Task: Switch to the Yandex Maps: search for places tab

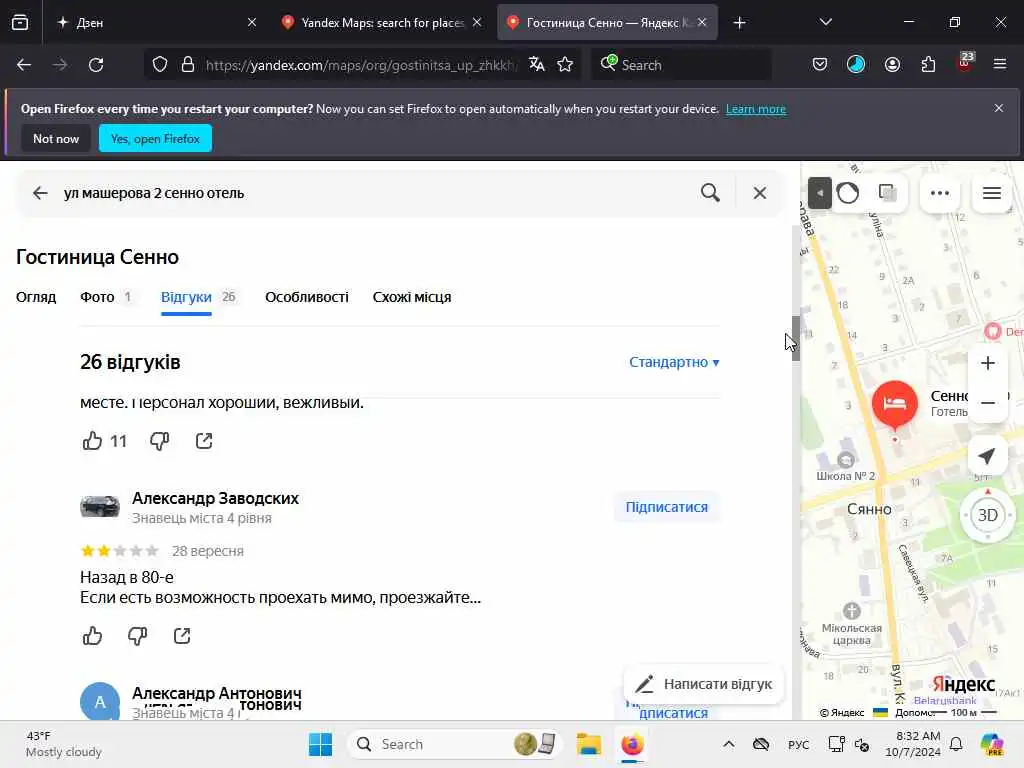Action: [x=383, y=23]
